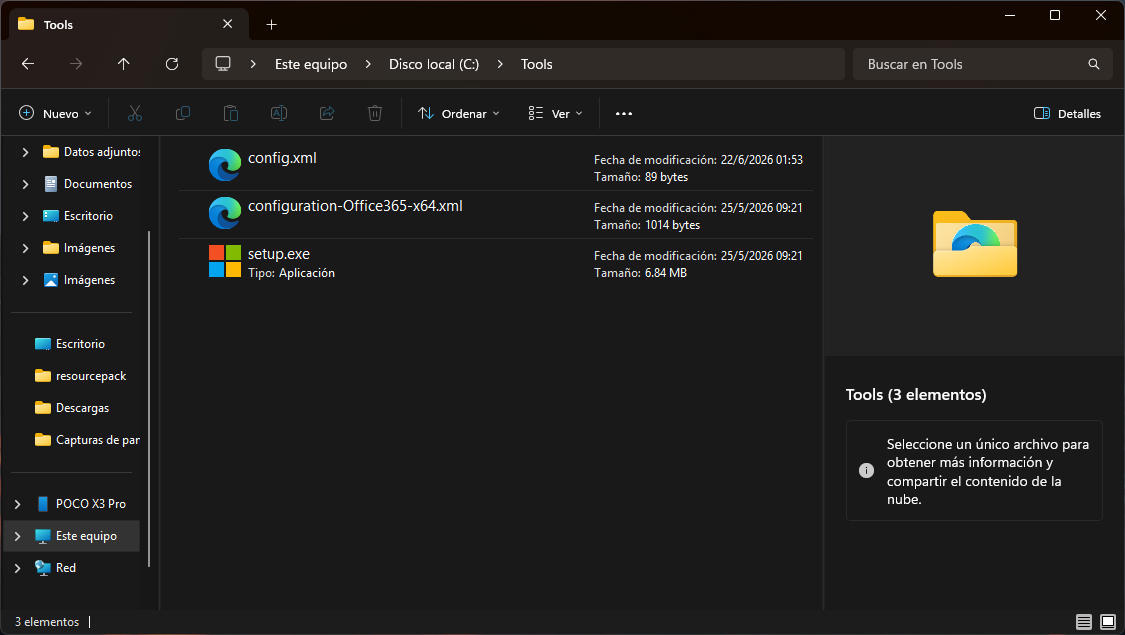The width and height of the screenshot is (1125, 635).
Task: Switch to large thumbnails view in status bar
Action: pos(1108,622)
